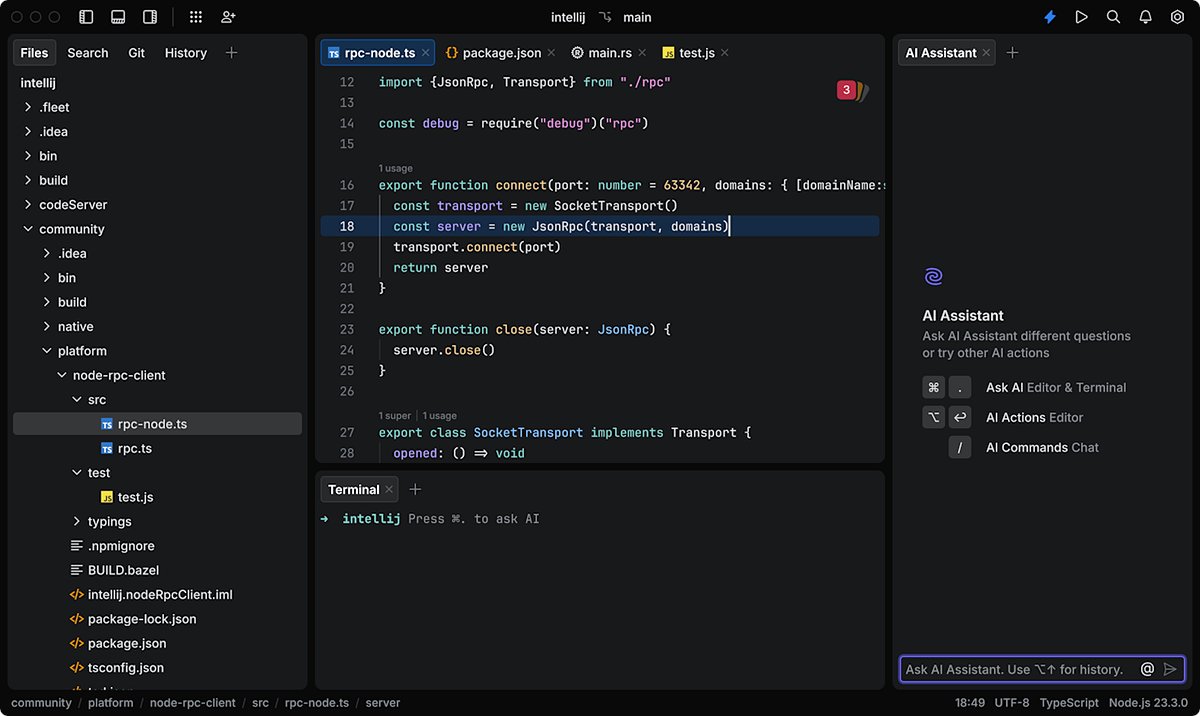Click the Ask AI action
This screenshot has height=716, width=1200.
[x=1056, y=387]
